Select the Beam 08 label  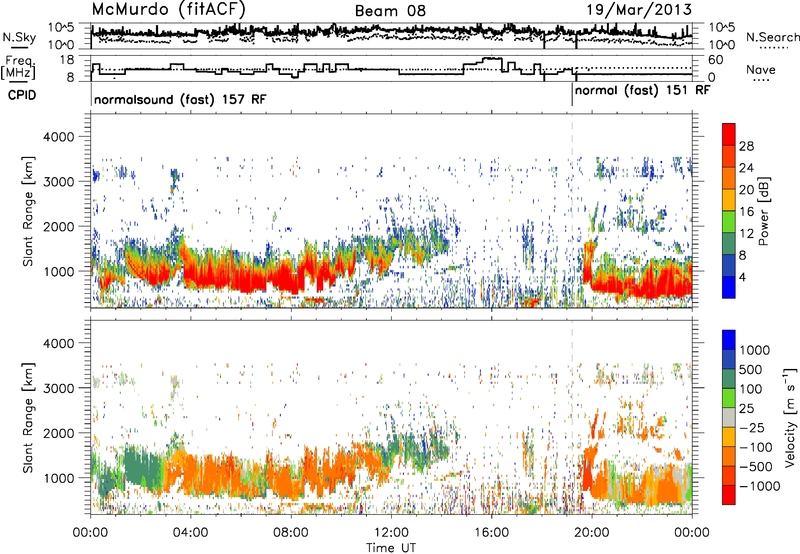pyautogui.click(x=390, y=11)
